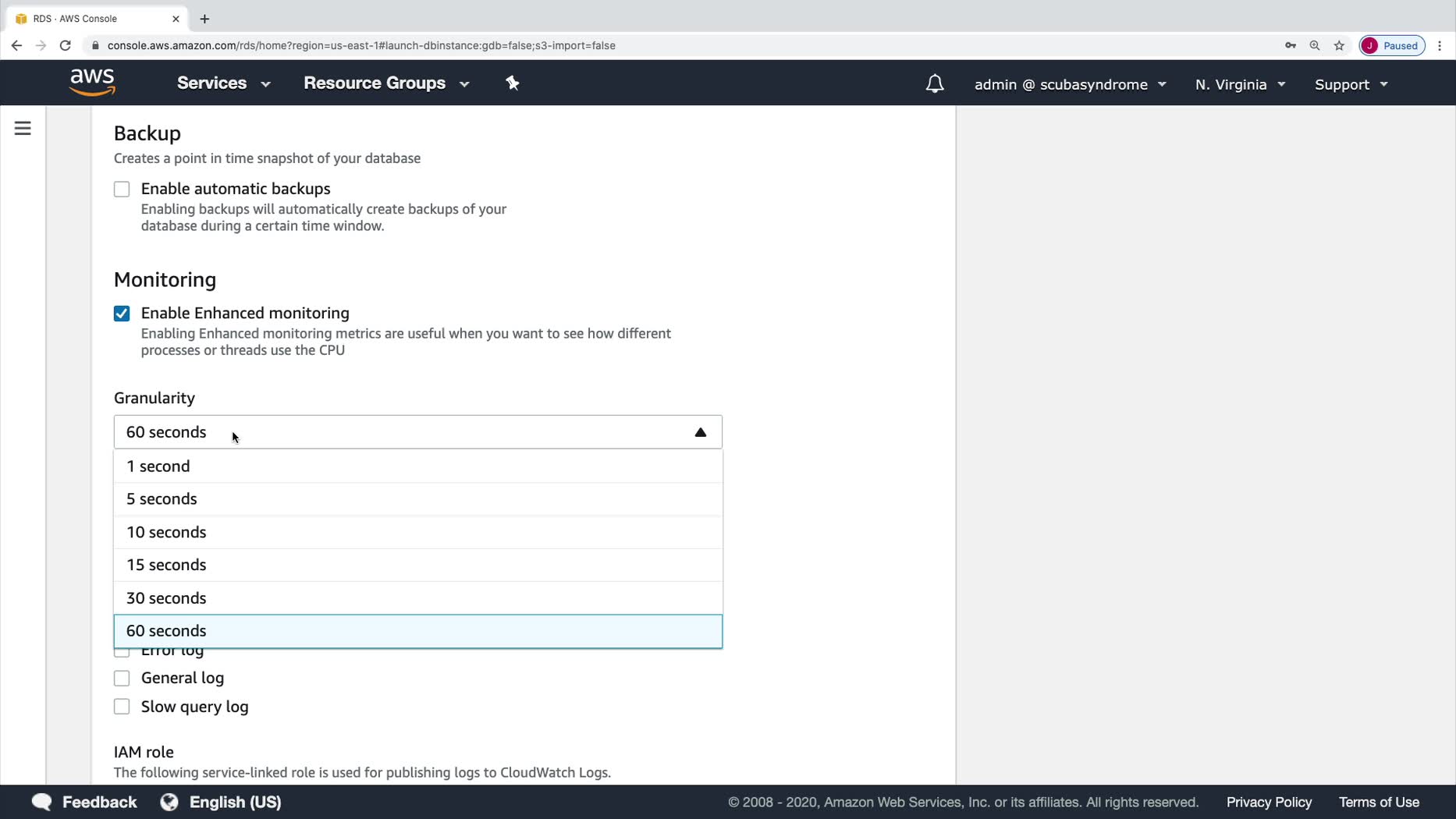Open a new browser tab
The image size is (1456, 819).
[204, 19]
